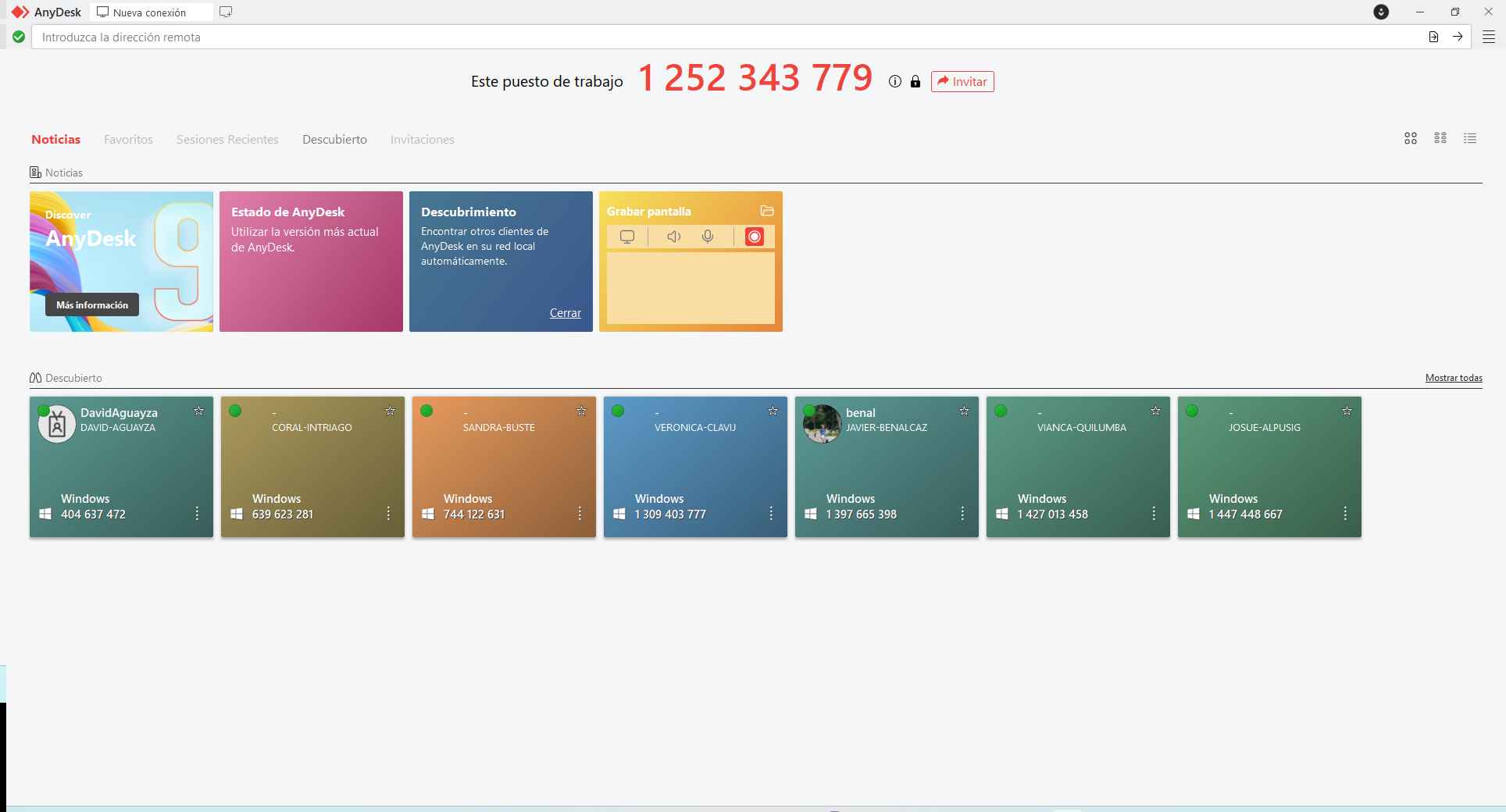Image resolution: width=1506 pixels, height=812 pixels.
Task: Open the file browse icon in address bar
Action: (1433, 37)
